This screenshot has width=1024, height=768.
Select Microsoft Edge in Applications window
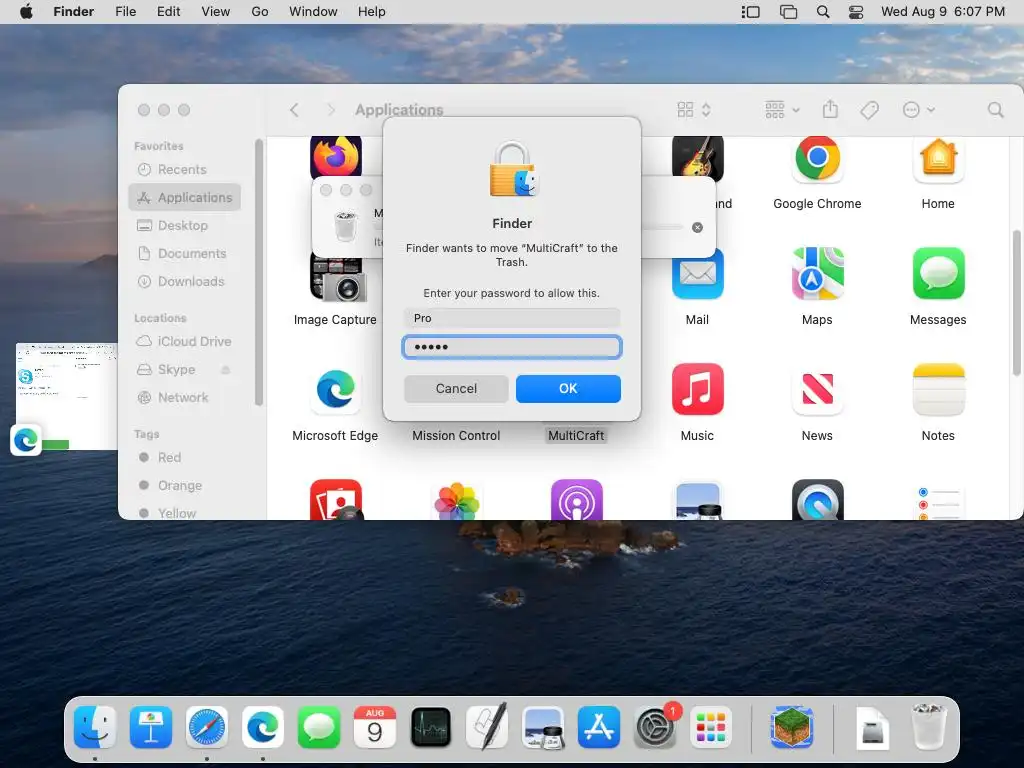(x=335, y=389)
